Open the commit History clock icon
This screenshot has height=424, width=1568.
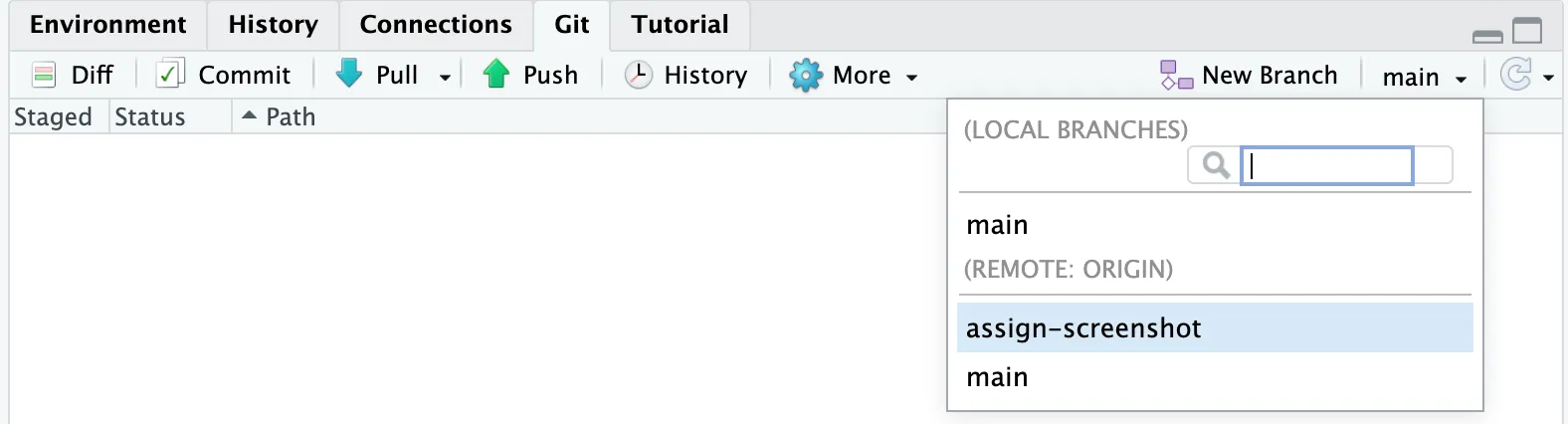[x=638, y=75]
